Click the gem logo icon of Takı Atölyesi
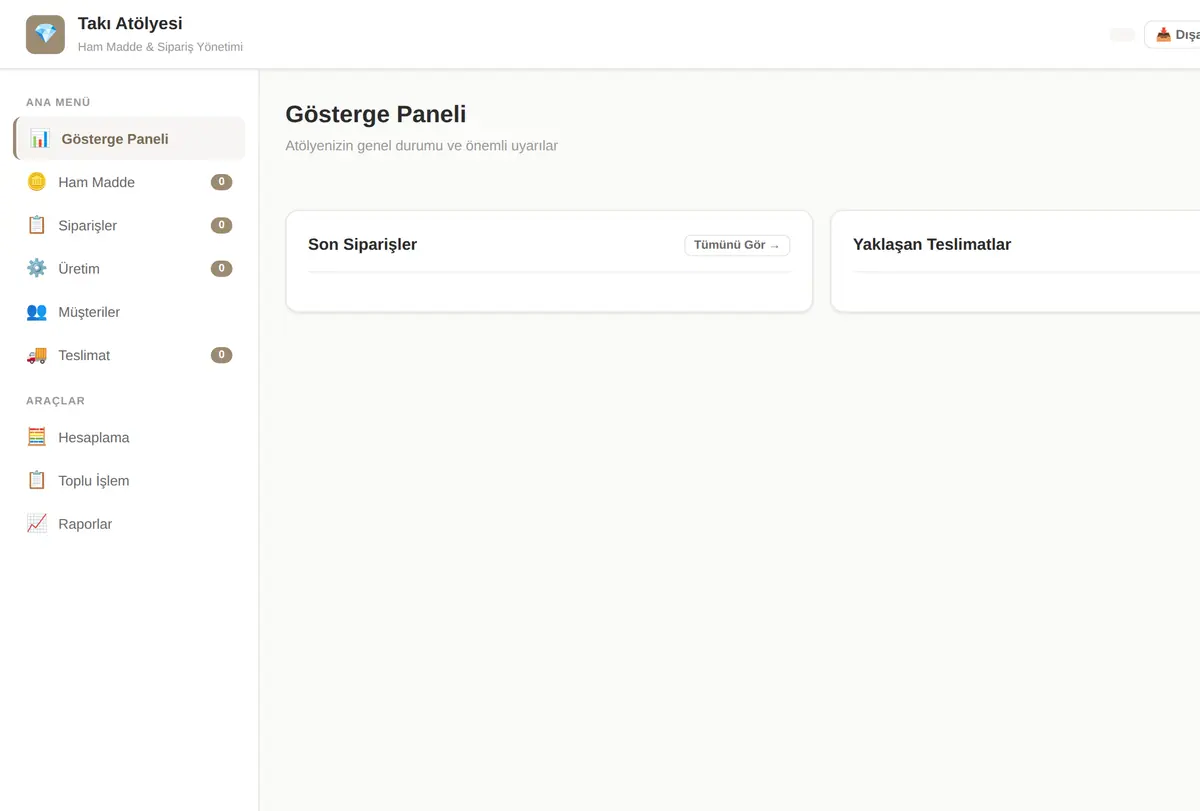Image resolution: width=1200 pixels, height=811 pixels. 45,34
